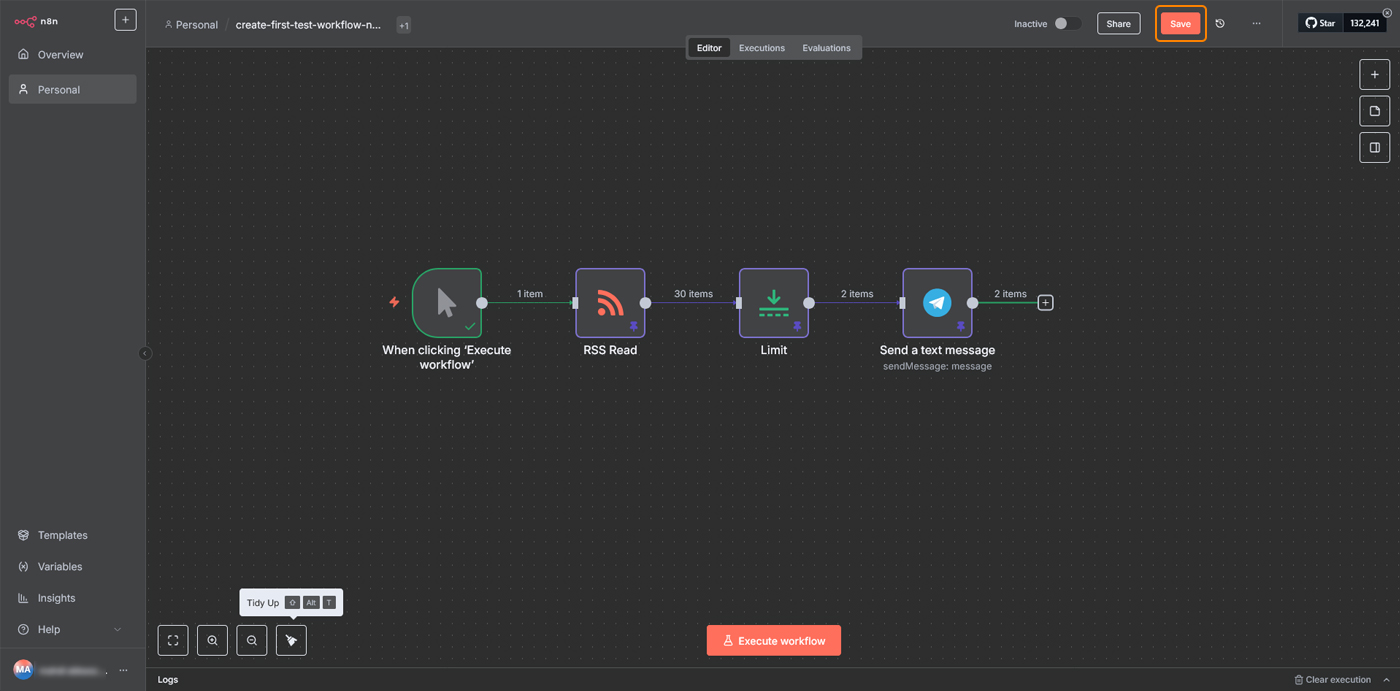Click the Tidy Up canvas button
The width and height of the screenshot is (1400, 691).
pos(291,640)
